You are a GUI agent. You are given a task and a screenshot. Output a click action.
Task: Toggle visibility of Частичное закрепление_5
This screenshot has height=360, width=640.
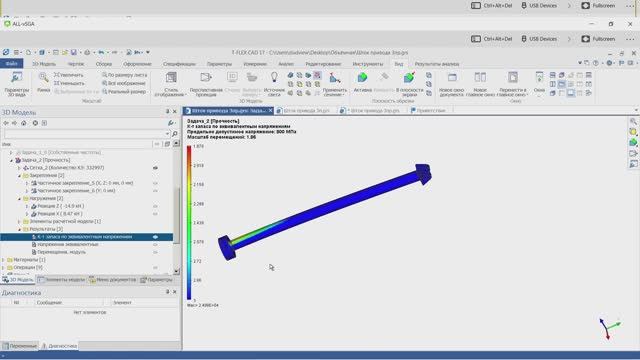(156, 183)
